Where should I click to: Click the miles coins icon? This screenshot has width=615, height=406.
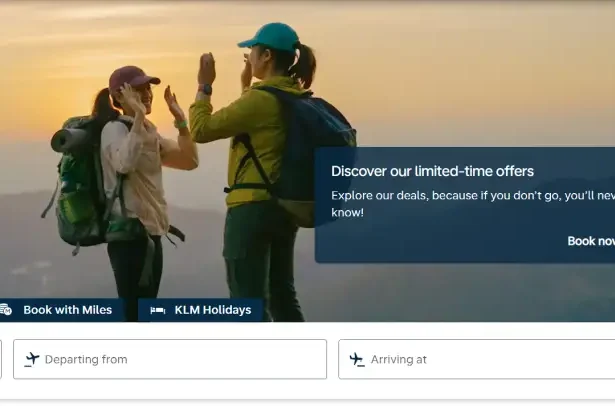tap(6, 310)
